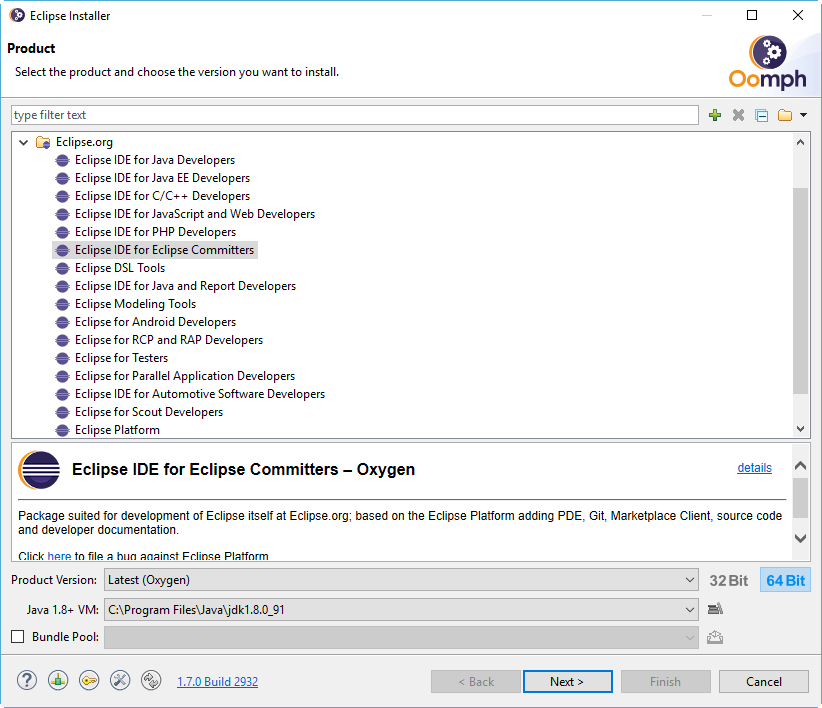Select the Eclipse.org catalog folder
This screenshot has width=822, height=708.
[74, 142]
